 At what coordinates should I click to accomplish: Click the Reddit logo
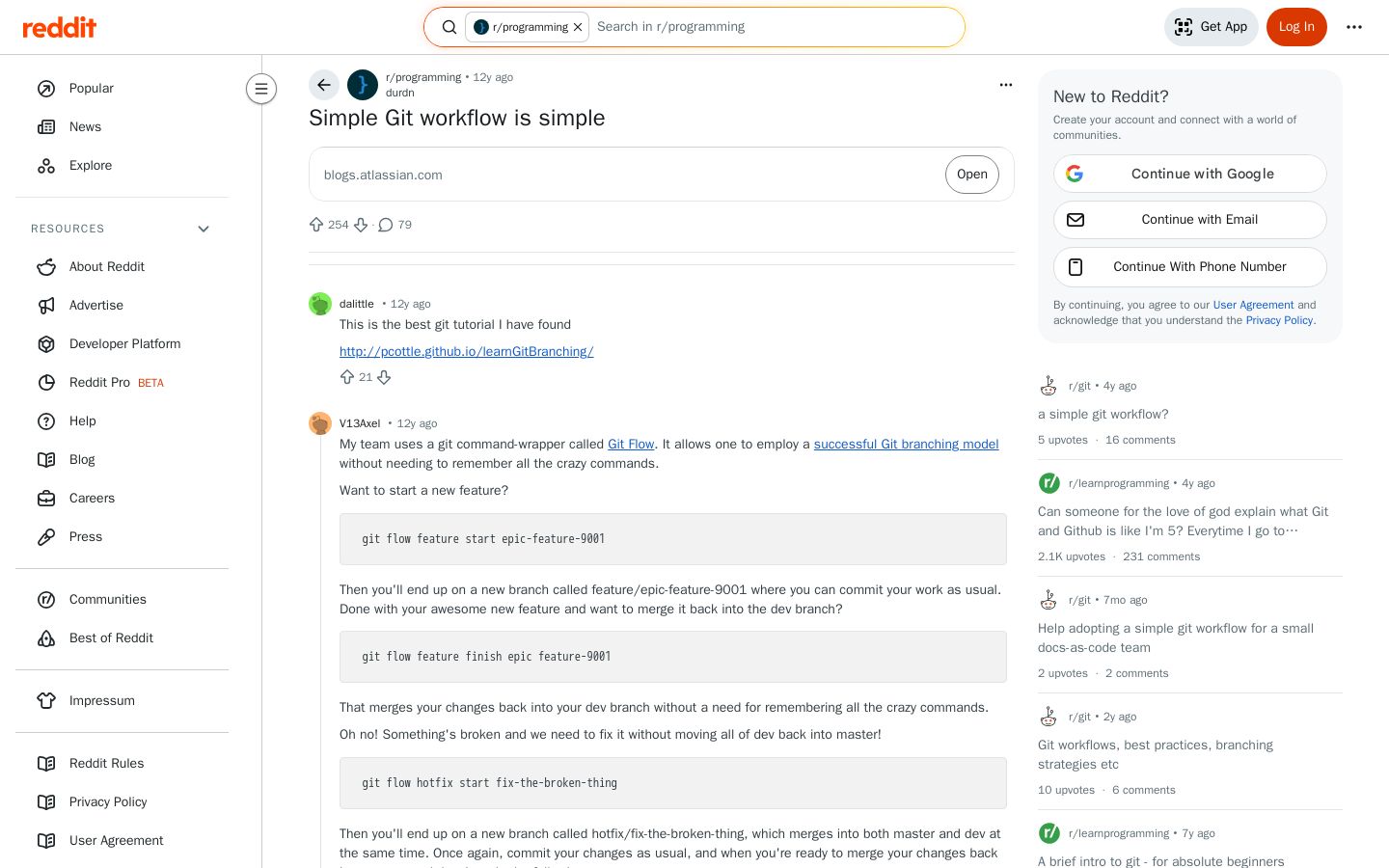(x=60, y=27)
